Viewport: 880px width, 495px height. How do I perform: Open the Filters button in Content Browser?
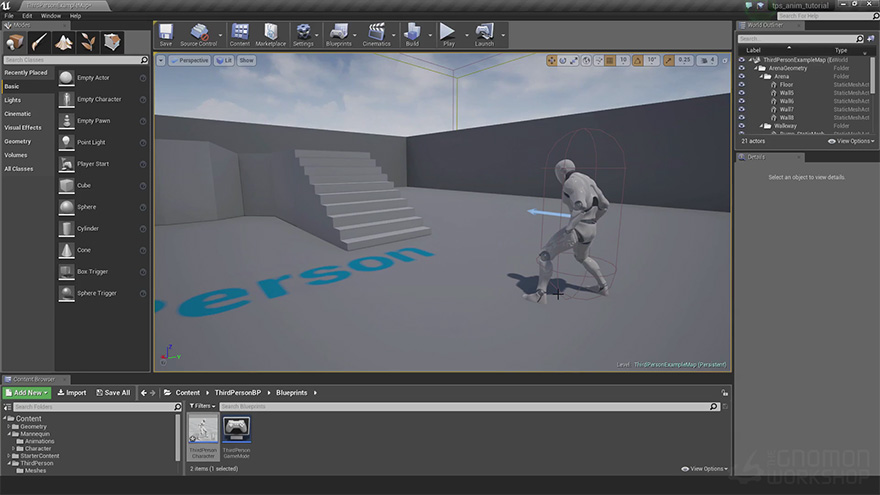(x=202, y=406)
